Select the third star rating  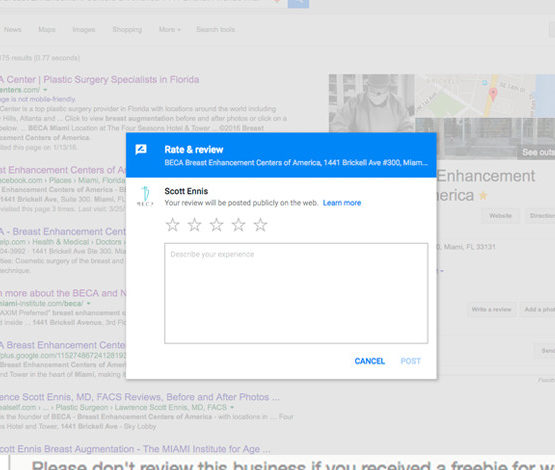coord(217,225)
